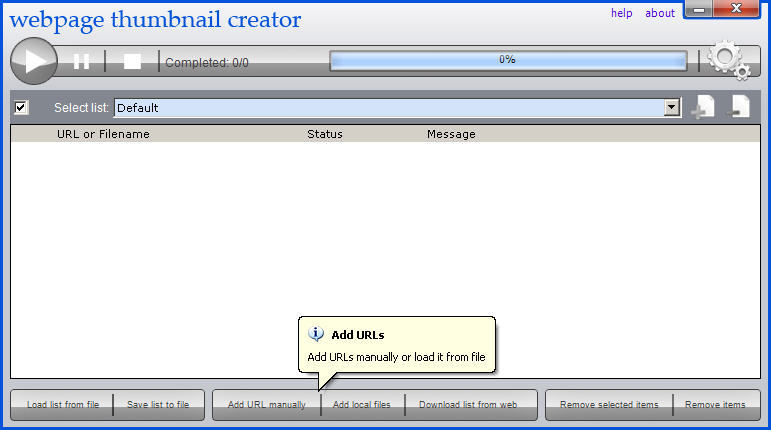Sort by URL or Filename column header
771x430 pixels.
[103, 134]
